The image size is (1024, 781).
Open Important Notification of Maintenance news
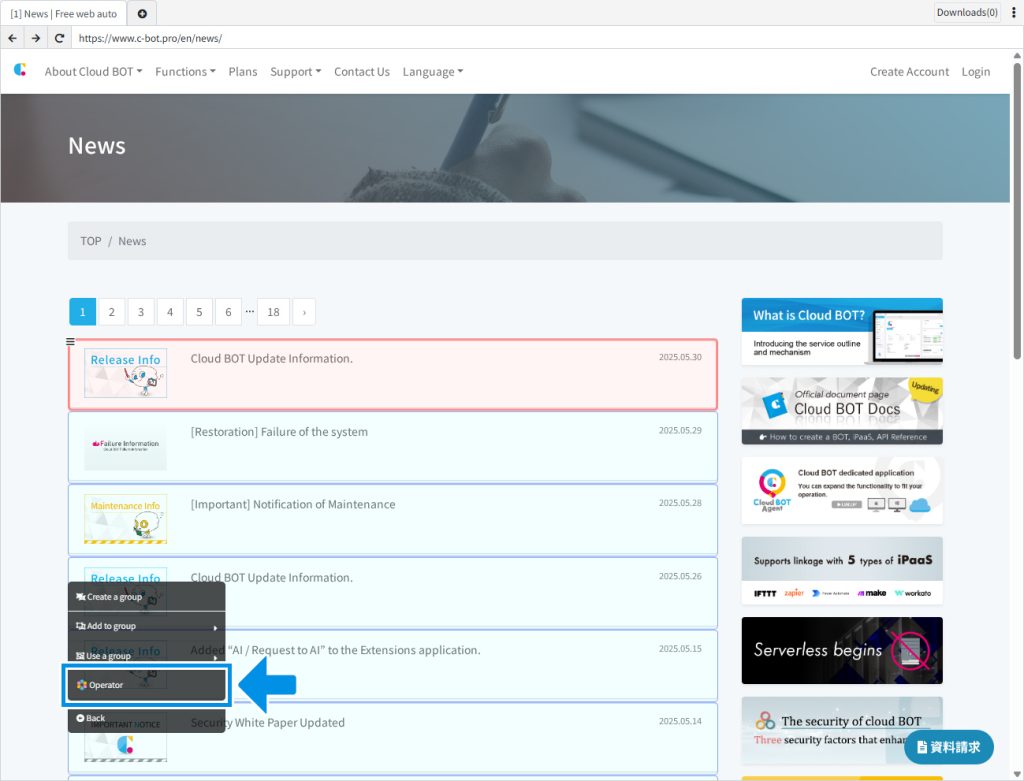[392, 520]
